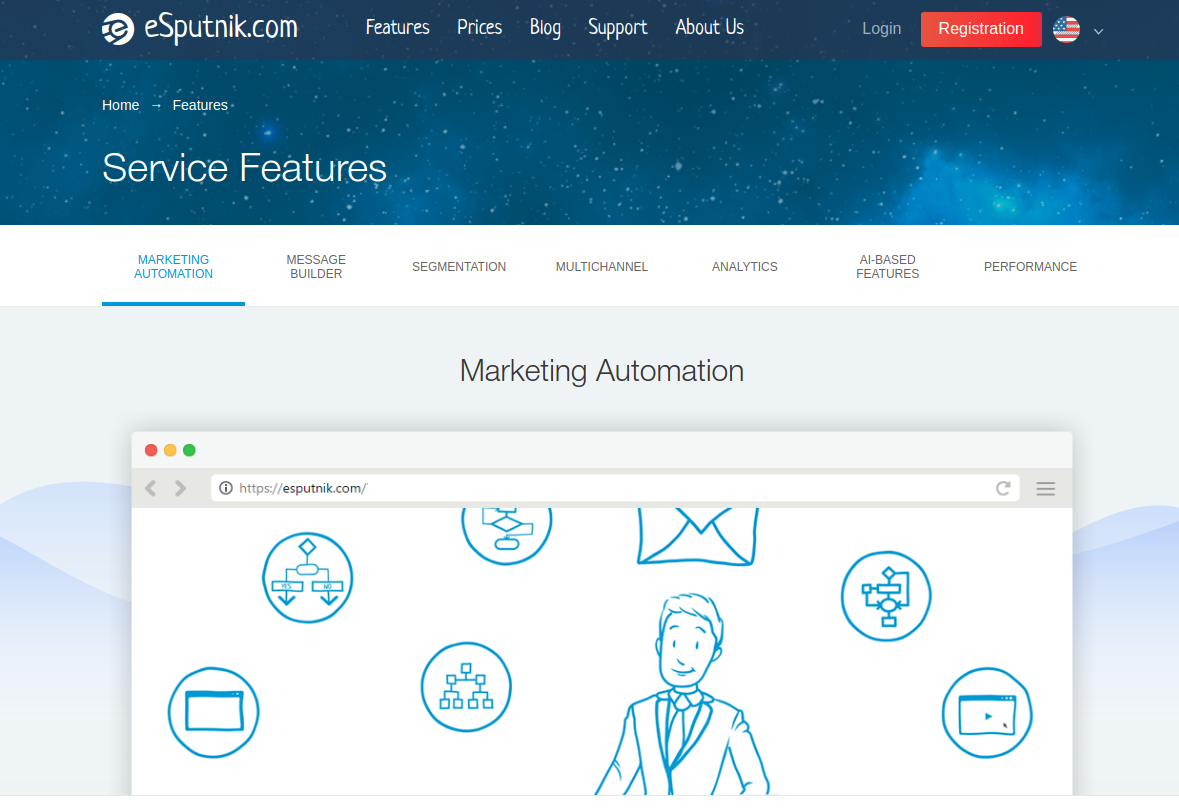Screen dimensions: 1179x810
Task: Click the forward arrow in mock browser
Action: 180,488
